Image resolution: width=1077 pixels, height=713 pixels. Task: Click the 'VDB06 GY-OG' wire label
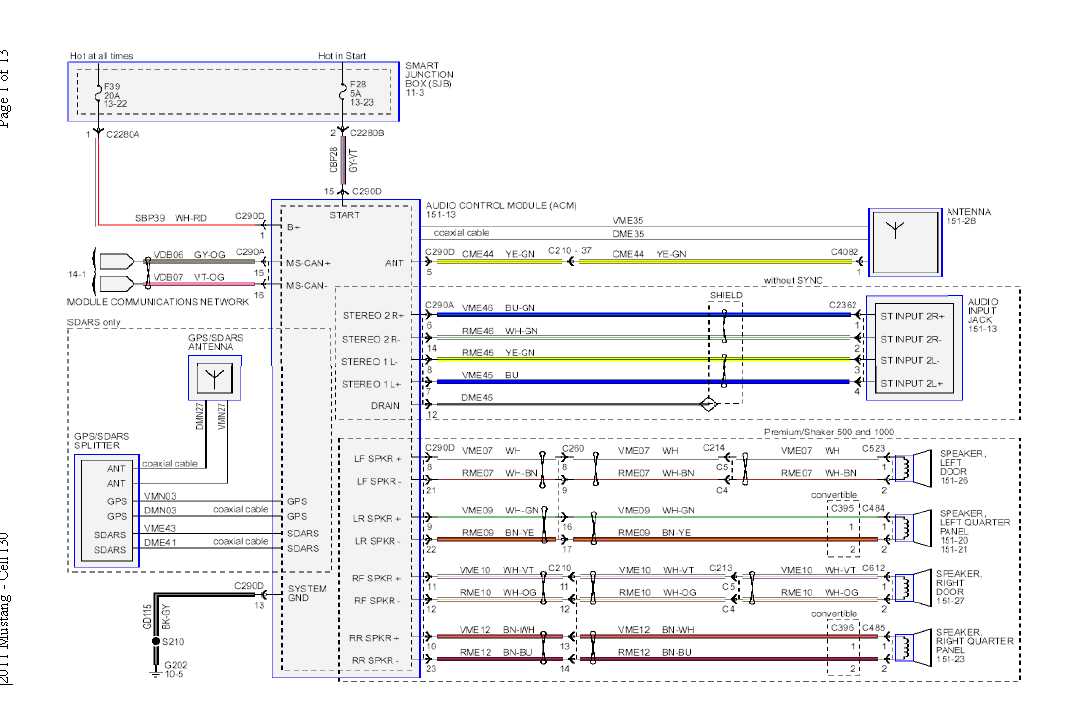pos(189,255)
